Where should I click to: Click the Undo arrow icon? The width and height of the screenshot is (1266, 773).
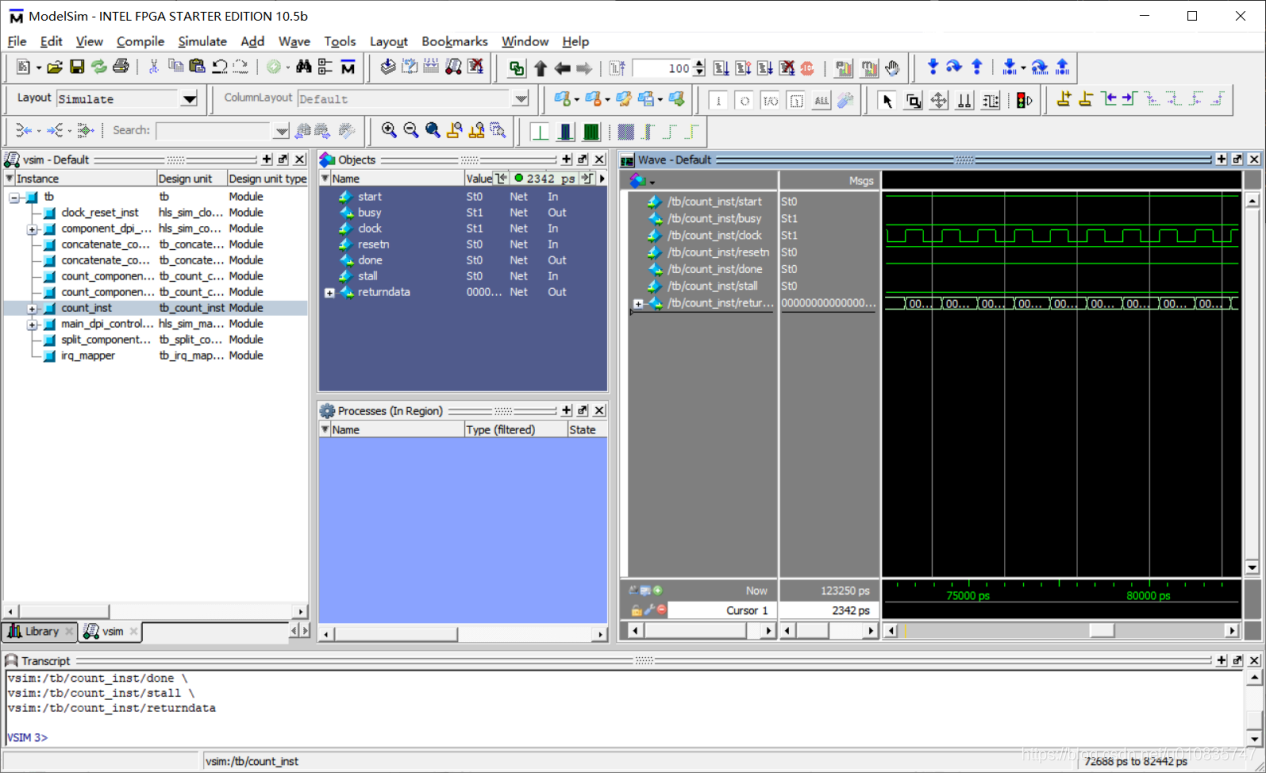pos(219,67)
